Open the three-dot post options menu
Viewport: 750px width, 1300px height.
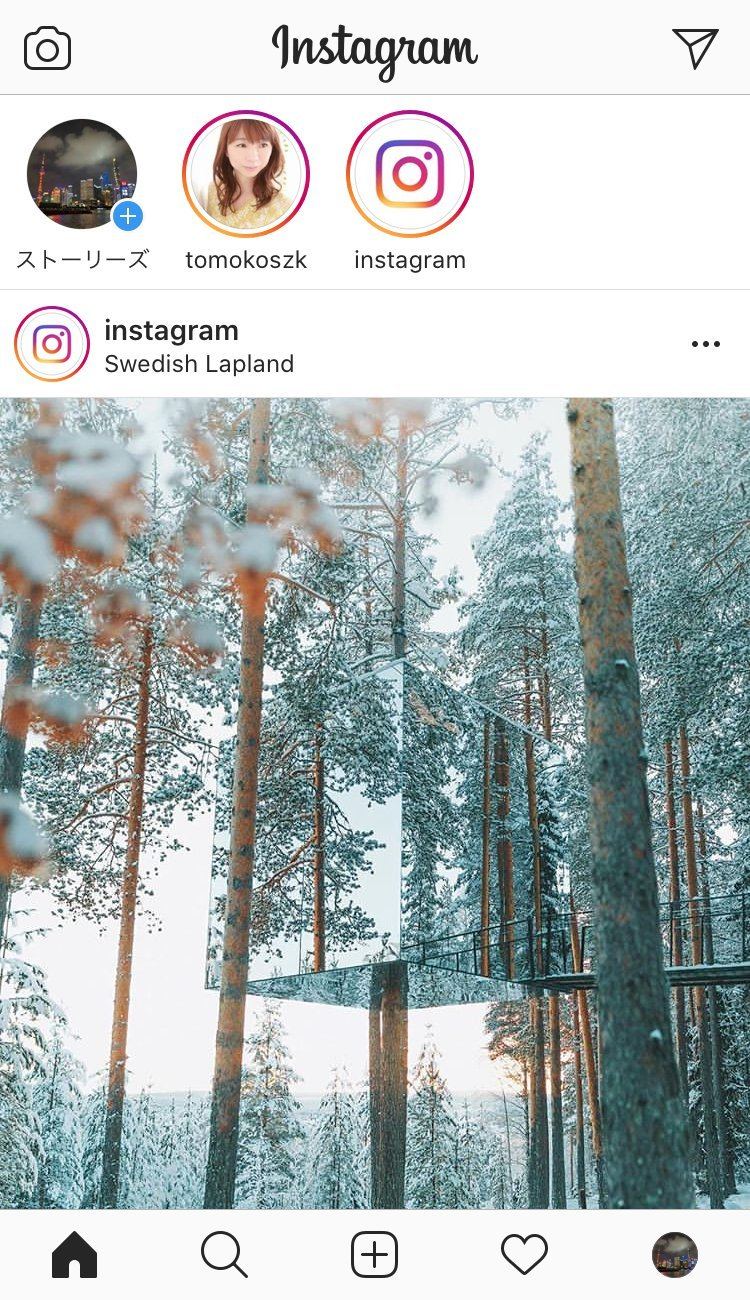point(705,344)
